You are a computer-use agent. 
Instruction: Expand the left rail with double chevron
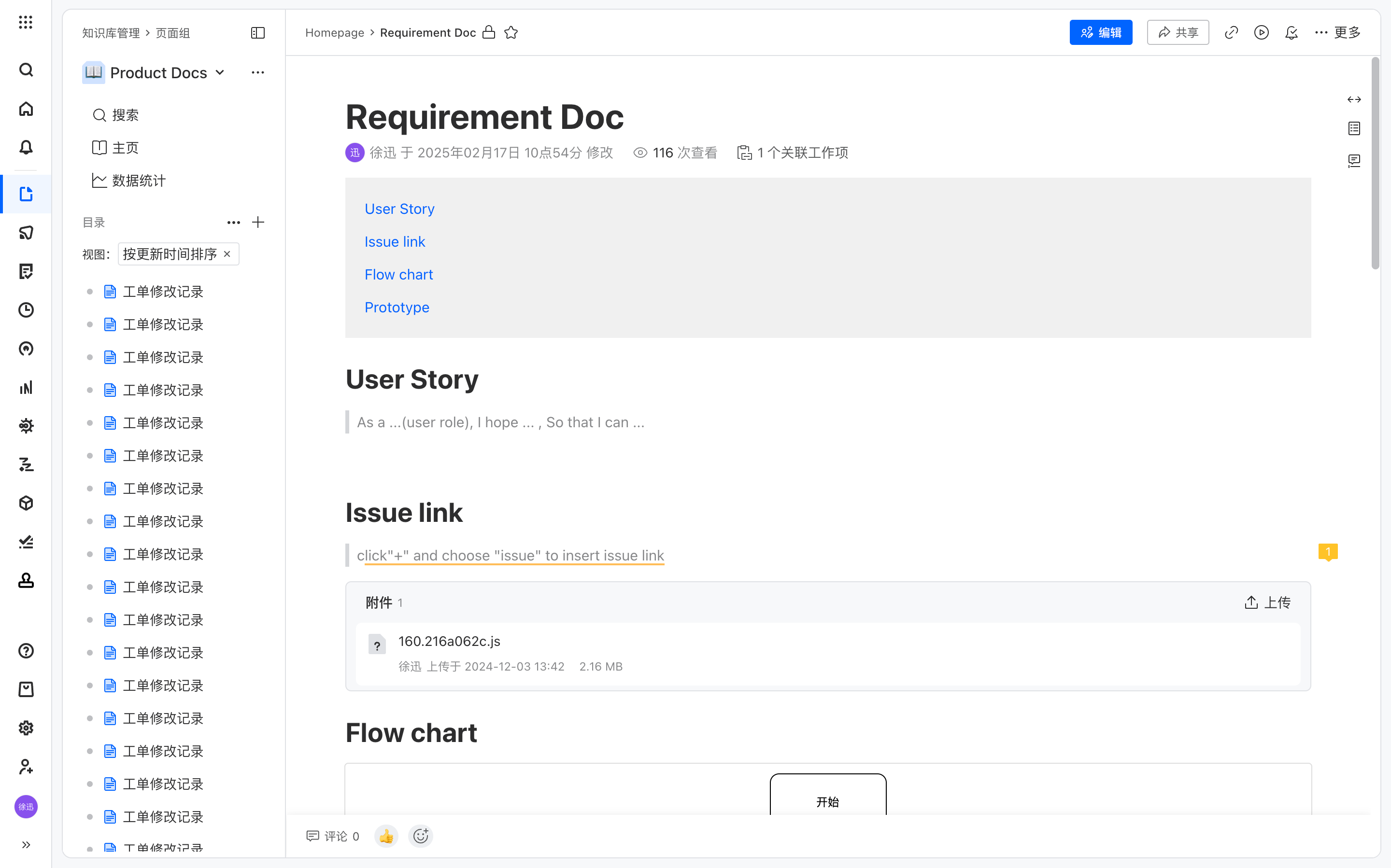coord(26,844)
